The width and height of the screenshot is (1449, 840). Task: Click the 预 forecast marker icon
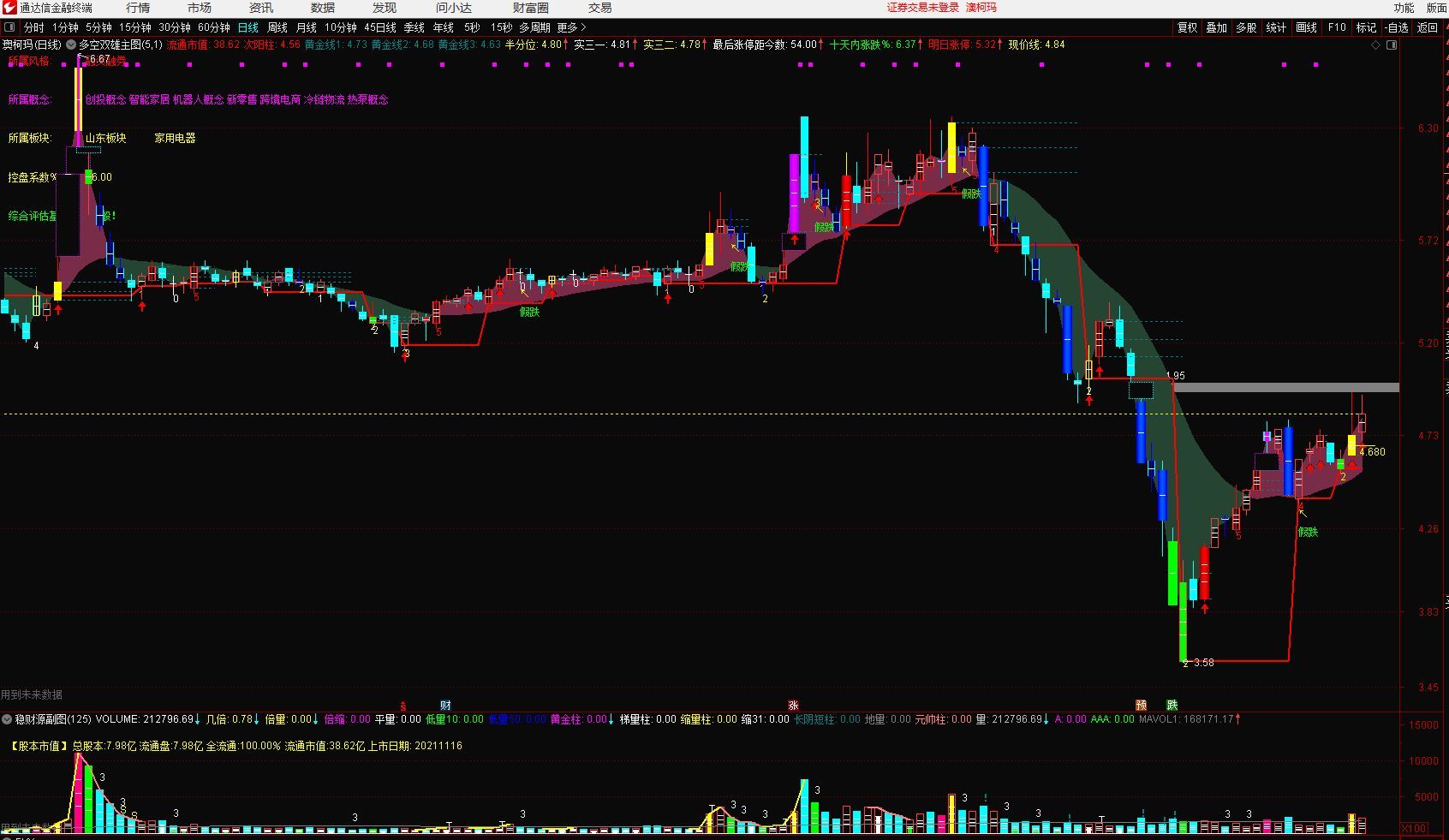(1141, 706)
